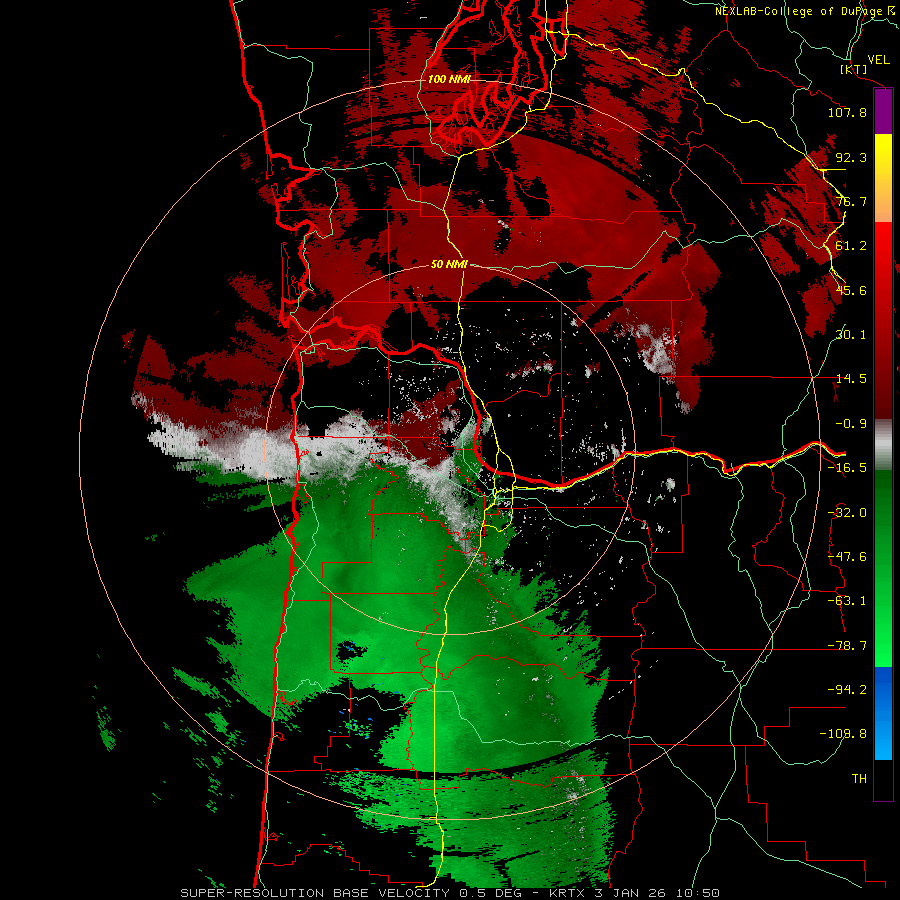
Task: Click the 61.2 velocity scale value
Action: 851,246
